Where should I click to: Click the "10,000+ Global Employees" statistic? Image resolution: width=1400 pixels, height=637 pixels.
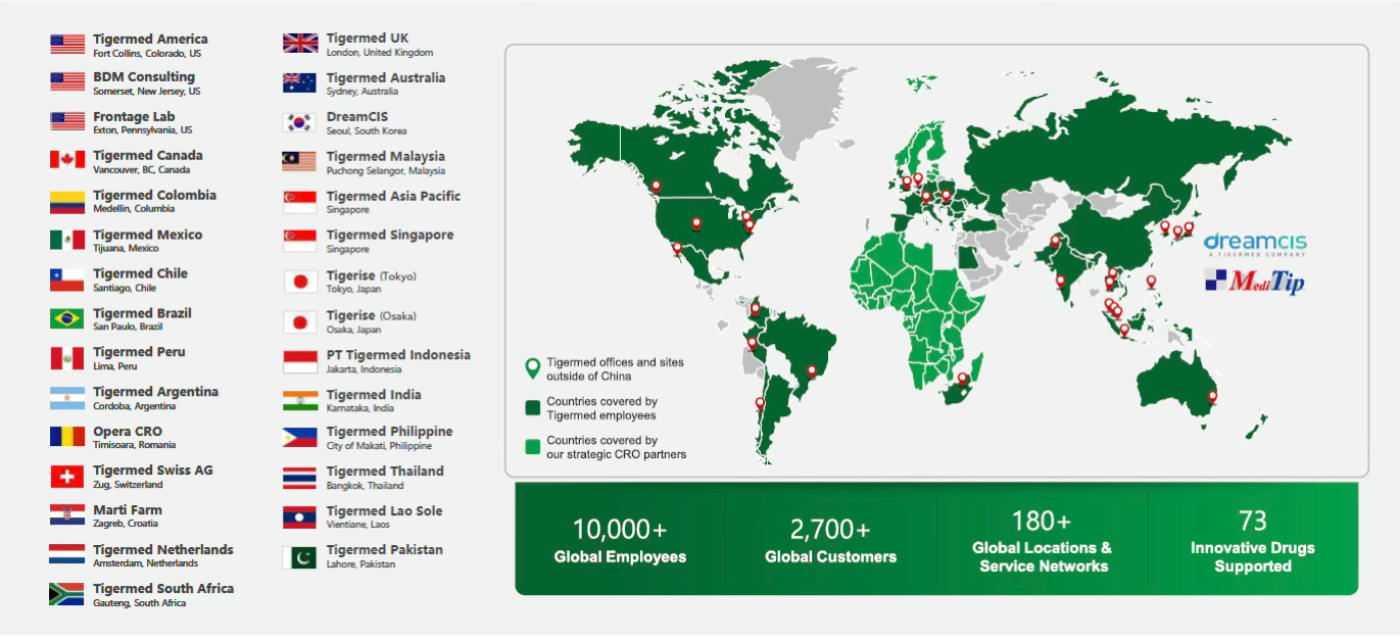click(620, 540)
